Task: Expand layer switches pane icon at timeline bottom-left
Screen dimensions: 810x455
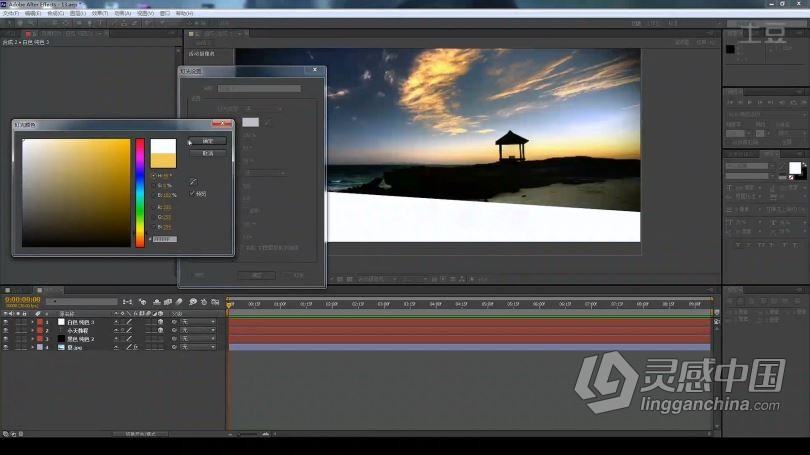Action: coord(6,434)
